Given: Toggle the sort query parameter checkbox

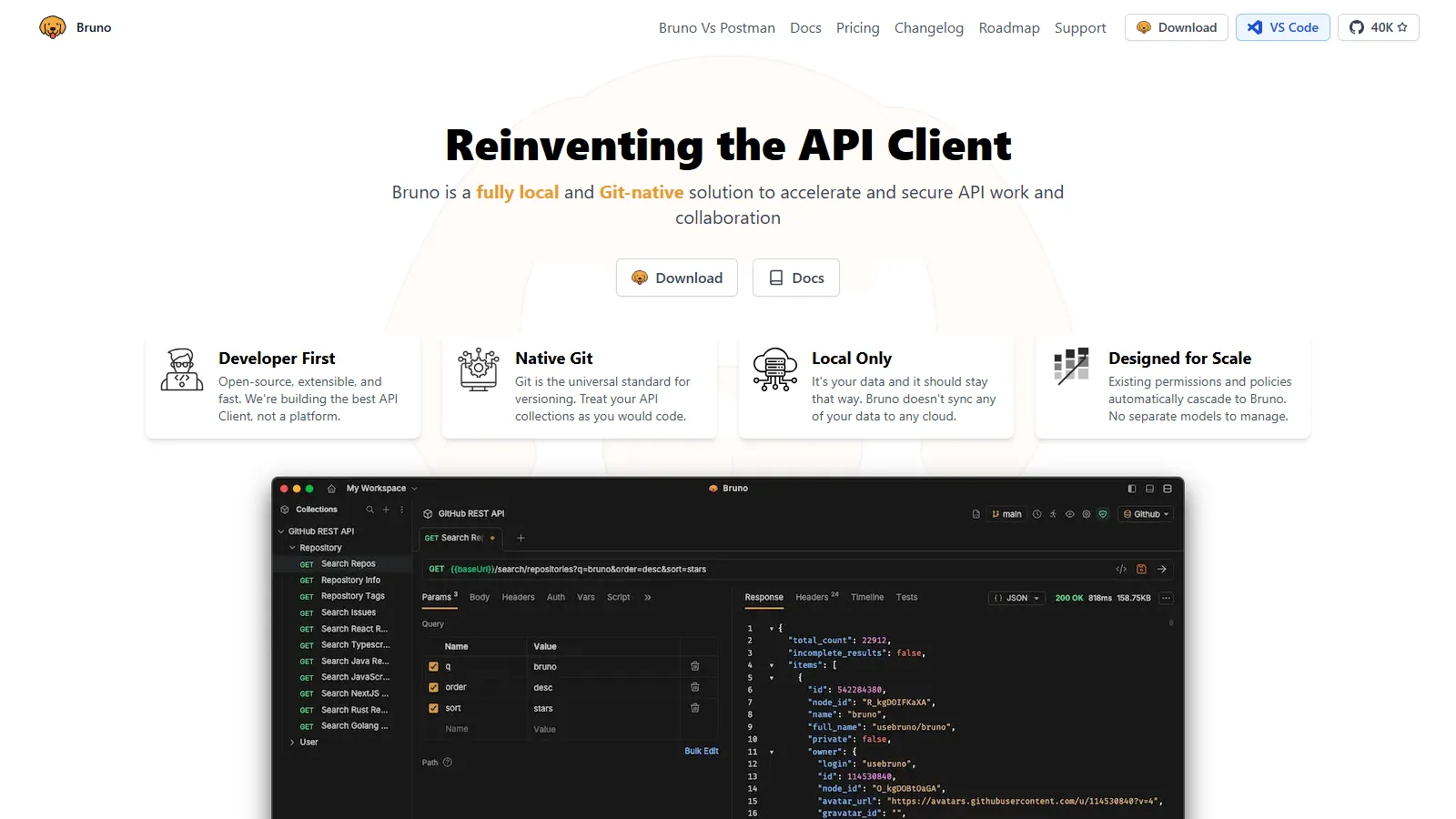Looking at the screenshot, I should point(434,708).
